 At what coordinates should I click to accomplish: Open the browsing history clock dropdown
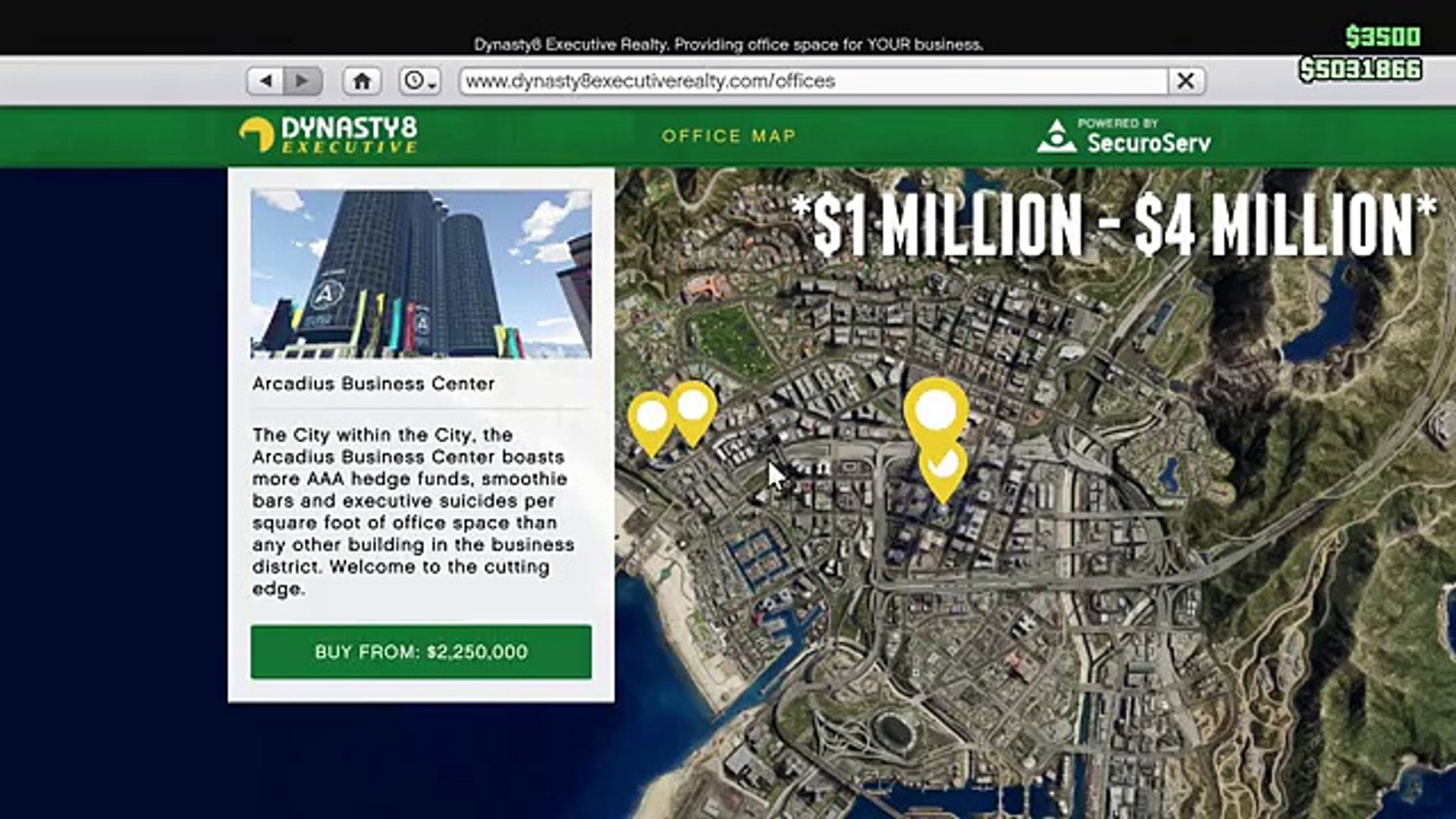click(419, 80)
